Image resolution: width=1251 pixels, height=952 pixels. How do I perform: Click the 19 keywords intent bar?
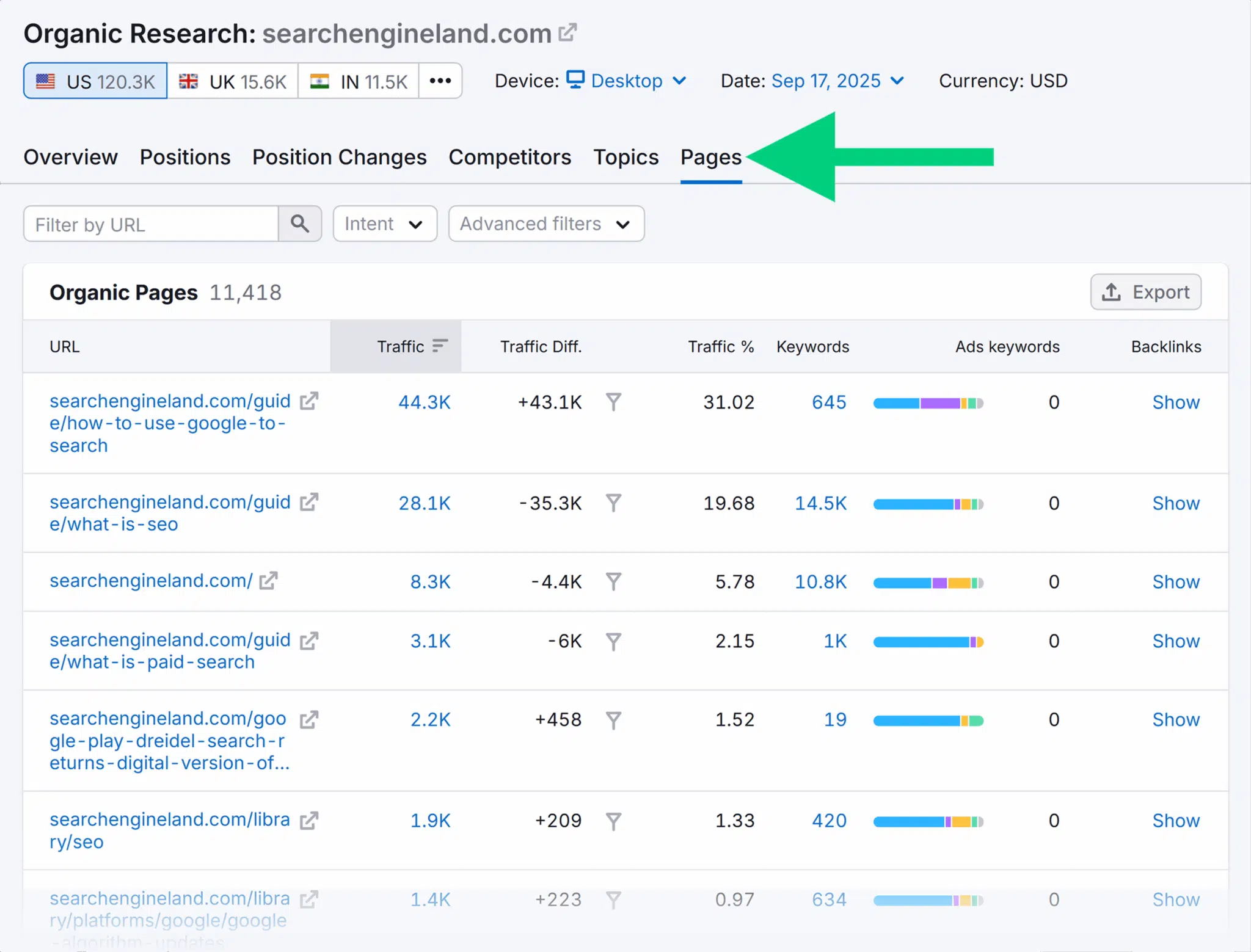tap(928, 721)
